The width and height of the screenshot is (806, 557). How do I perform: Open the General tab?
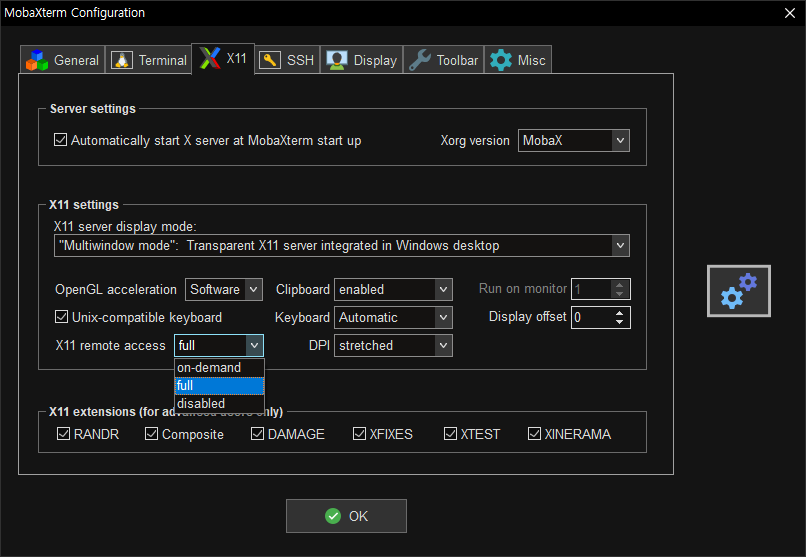63,60
